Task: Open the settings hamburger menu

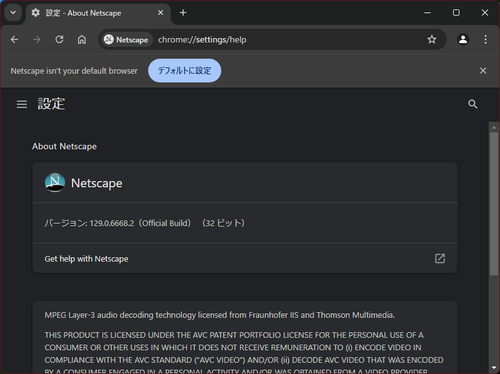Action: pyautogui.click(x=22, y=104)
